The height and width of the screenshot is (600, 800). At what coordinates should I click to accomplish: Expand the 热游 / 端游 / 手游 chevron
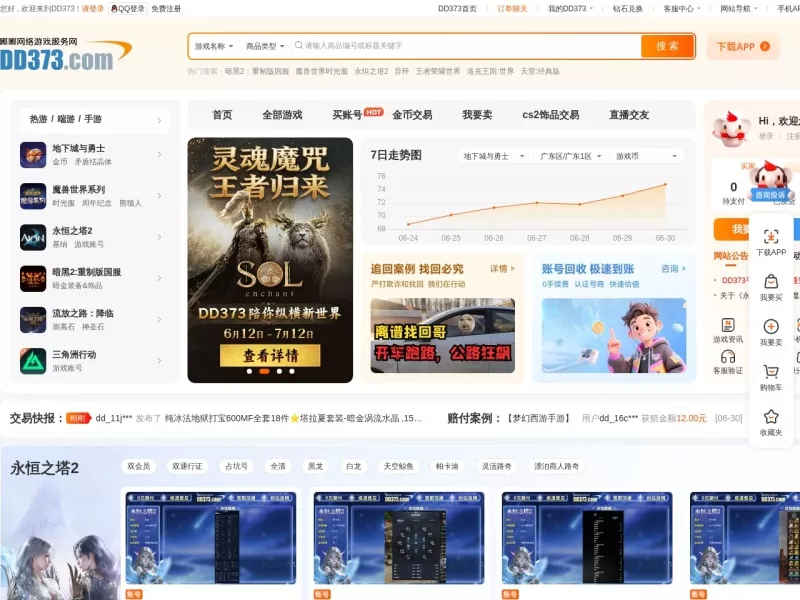point(159,120)
